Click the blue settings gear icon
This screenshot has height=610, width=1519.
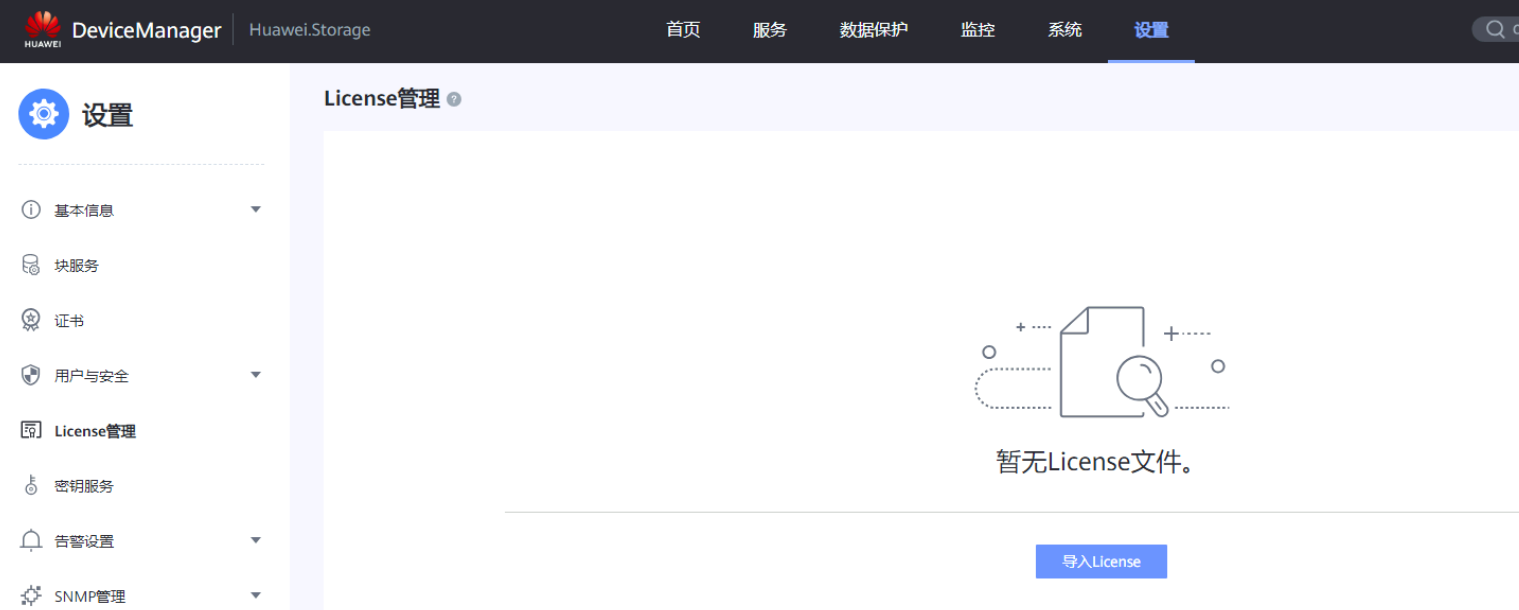tap(44, 115)
